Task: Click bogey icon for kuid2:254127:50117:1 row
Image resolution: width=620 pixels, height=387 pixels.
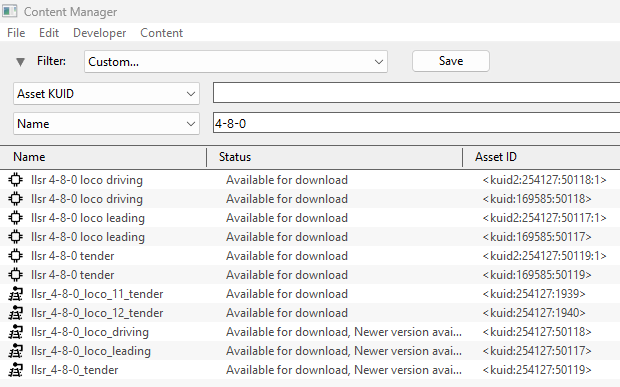Action: tap(15, 218)
